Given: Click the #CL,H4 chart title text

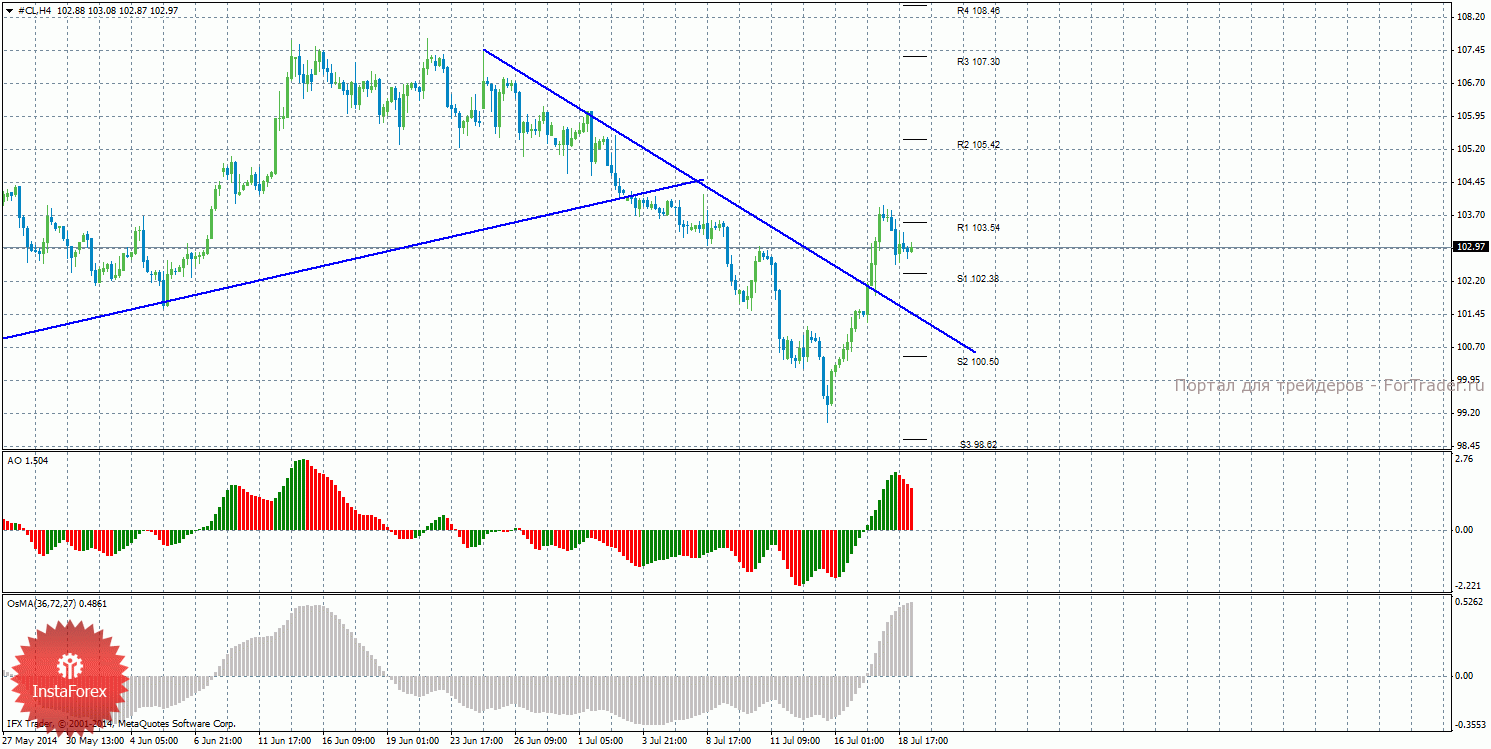Looking at the screenshot, I should click(x=36, y=10).
